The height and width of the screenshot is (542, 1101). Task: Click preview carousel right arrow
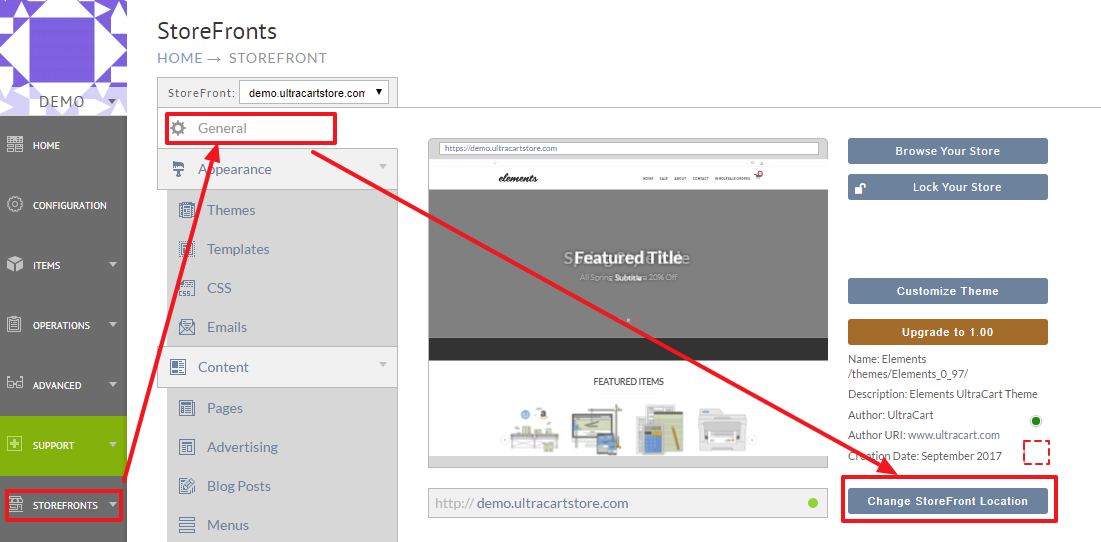point(751,440)
